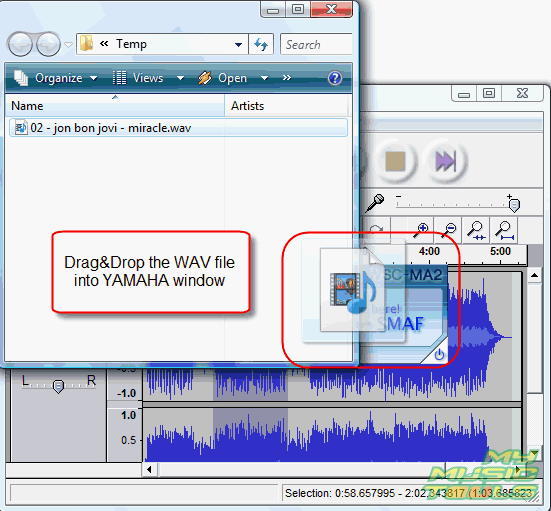Click the Redo arrow icon in Audacity
The height and width of the screenshot is (511, 551).
point(377,230)
